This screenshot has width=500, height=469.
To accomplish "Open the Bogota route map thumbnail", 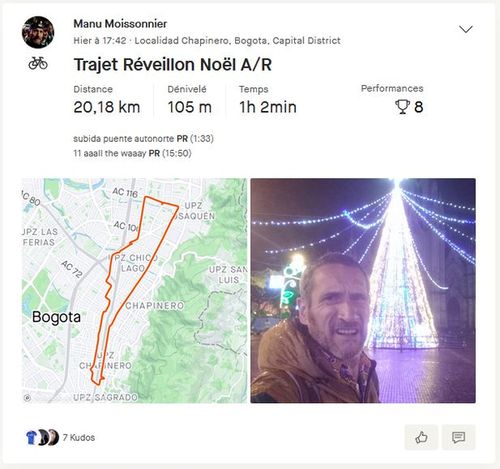I will [134, 290].
